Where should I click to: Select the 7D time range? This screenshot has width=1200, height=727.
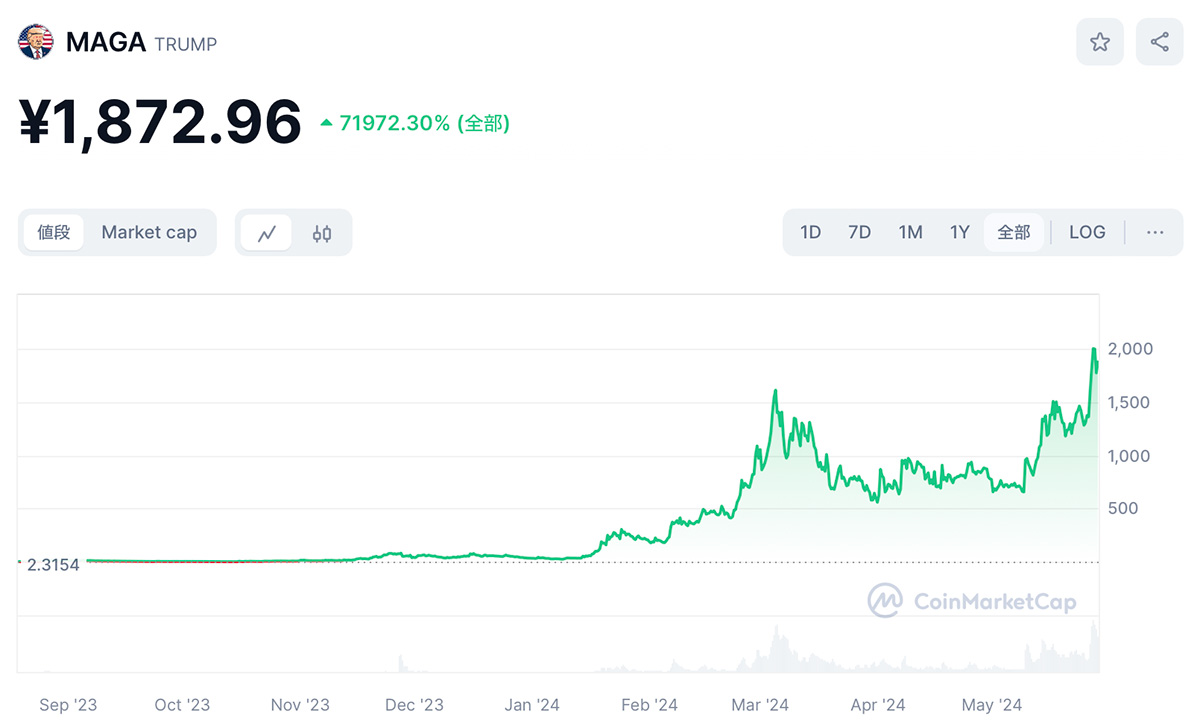859,232
